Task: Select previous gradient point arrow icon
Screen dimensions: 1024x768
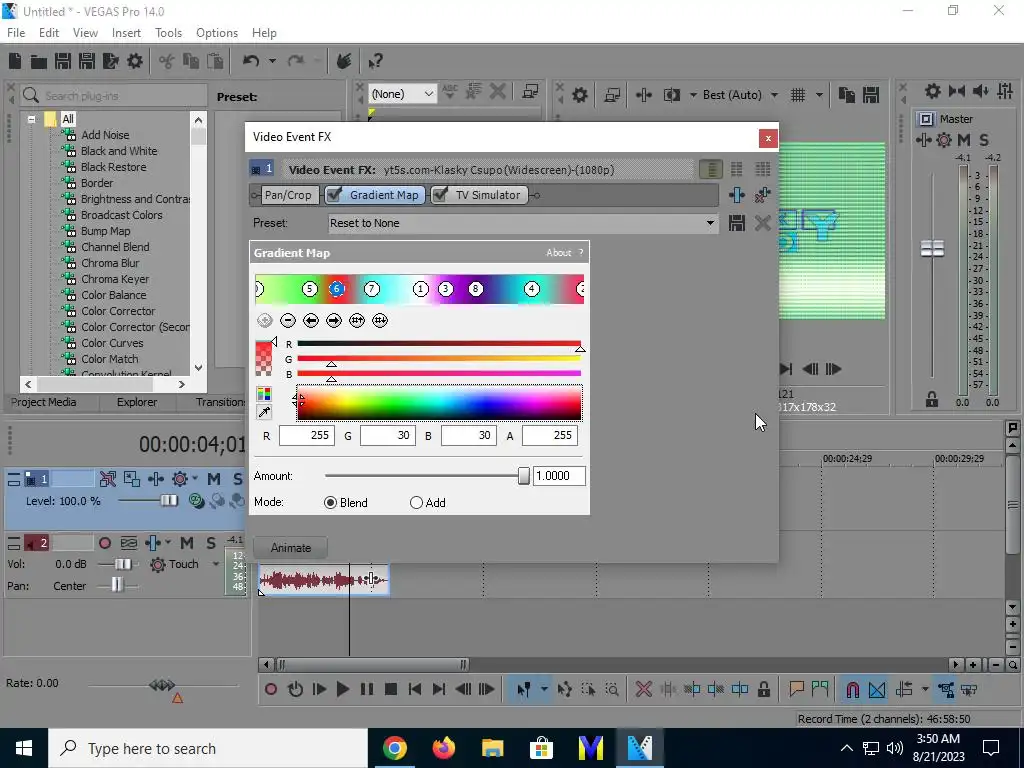Action: point(311,320)
